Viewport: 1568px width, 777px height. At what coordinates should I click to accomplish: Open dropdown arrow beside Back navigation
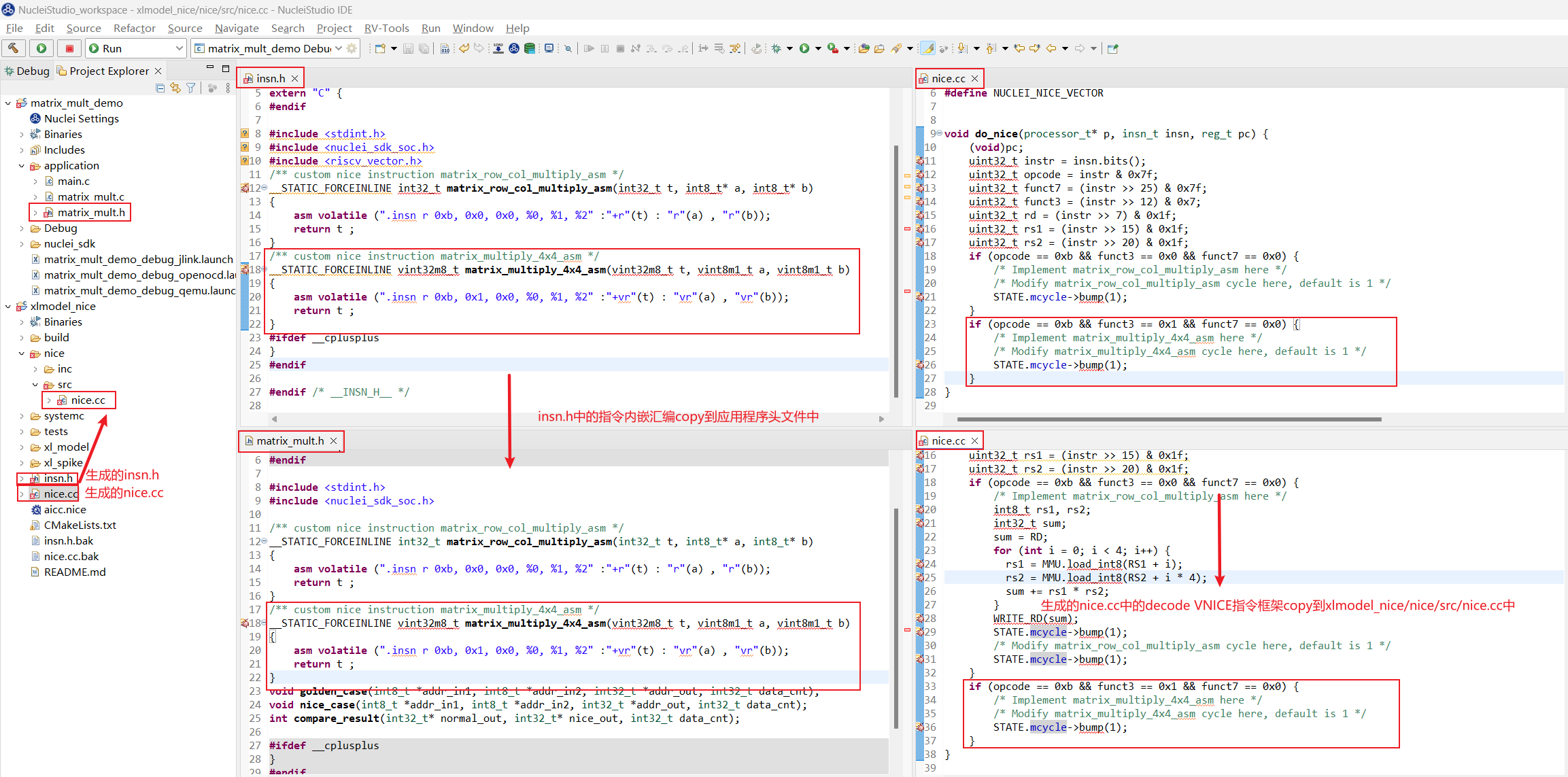coord(1065,48)
